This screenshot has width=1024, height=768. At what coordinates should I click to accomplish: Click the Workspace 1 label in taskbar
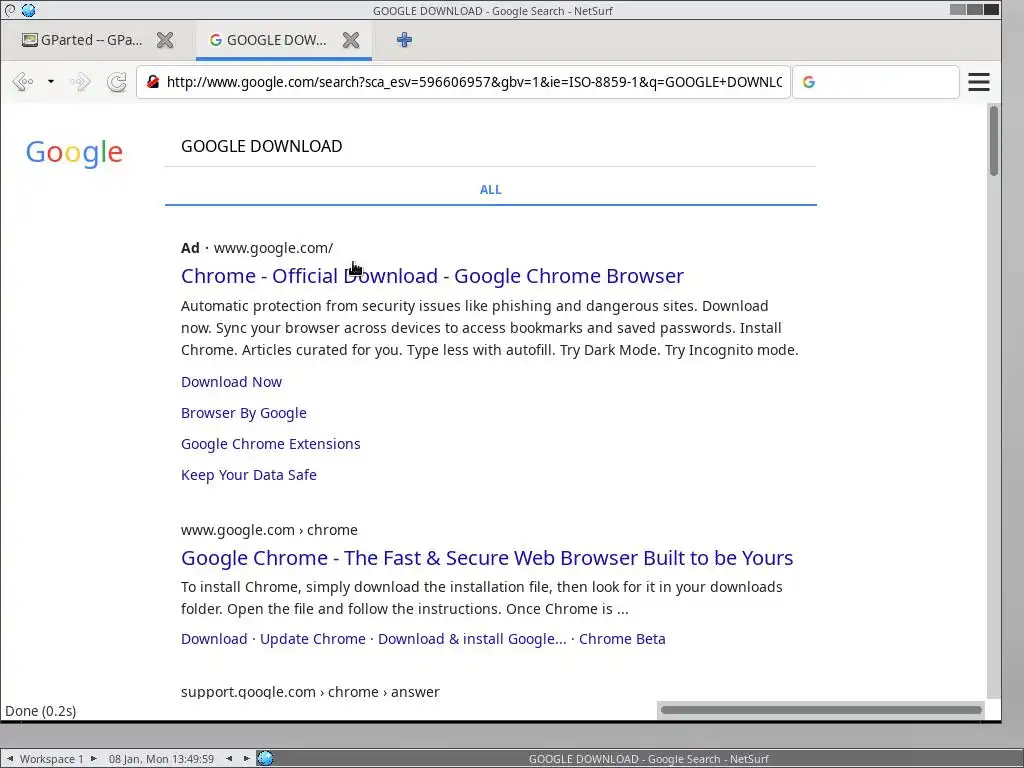pyautogui.click(x=52, y=759)
